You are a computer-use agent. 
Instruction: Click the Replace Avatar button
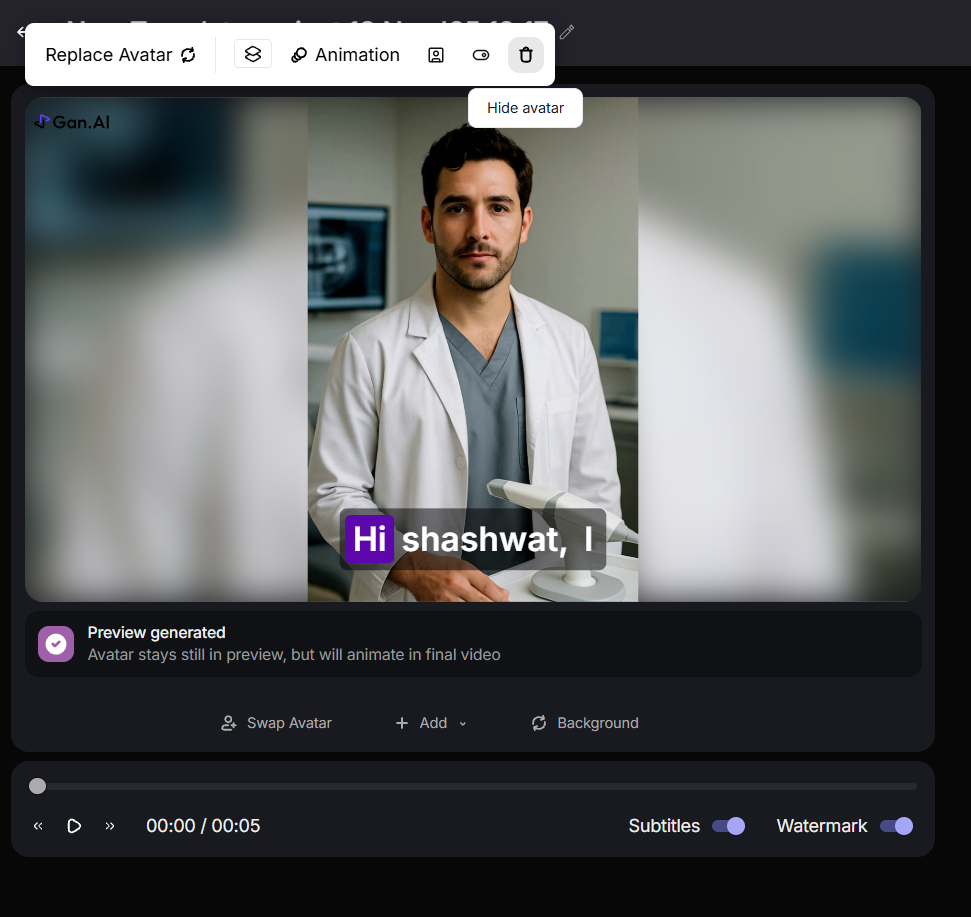120,55
